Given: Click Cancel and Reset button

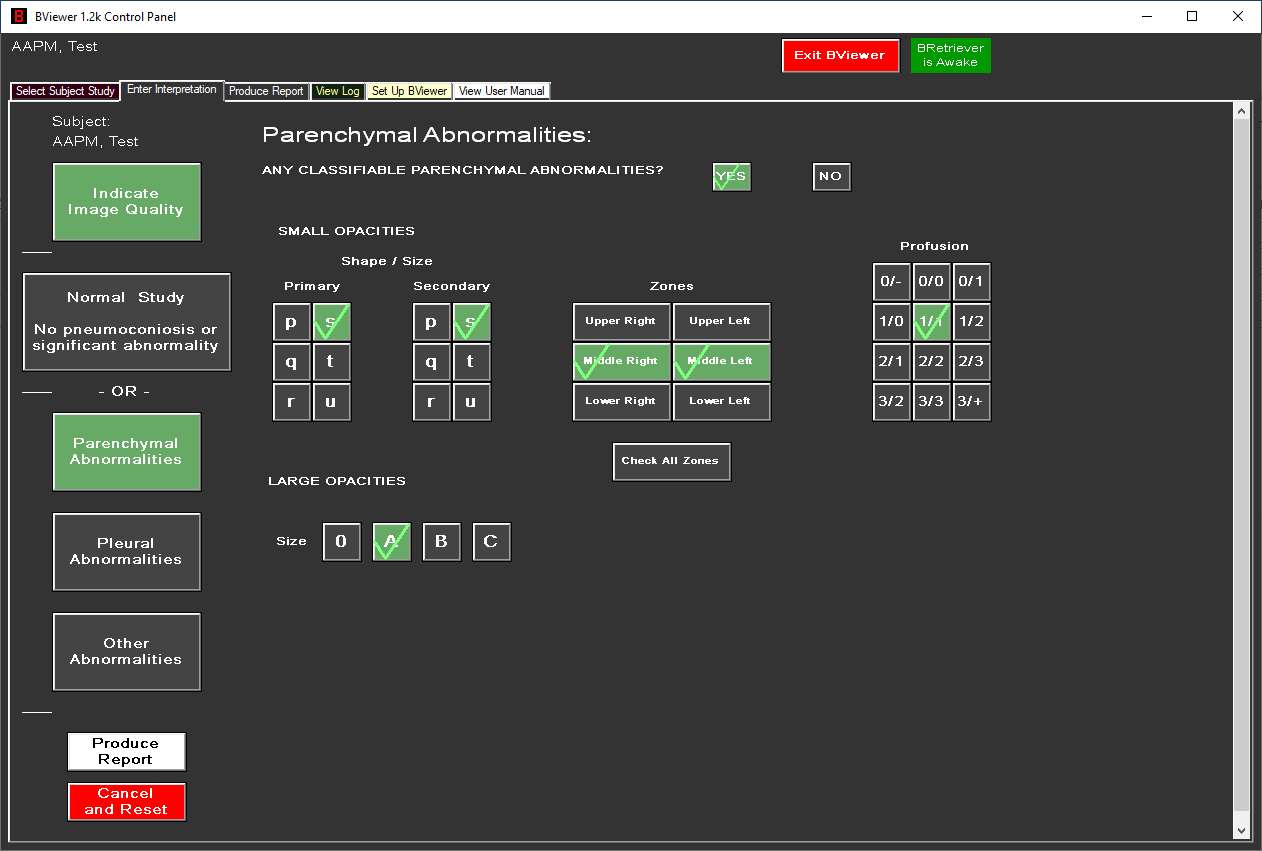Looking at the screenshot, I should pyautogui.click(x=126, y=802).
